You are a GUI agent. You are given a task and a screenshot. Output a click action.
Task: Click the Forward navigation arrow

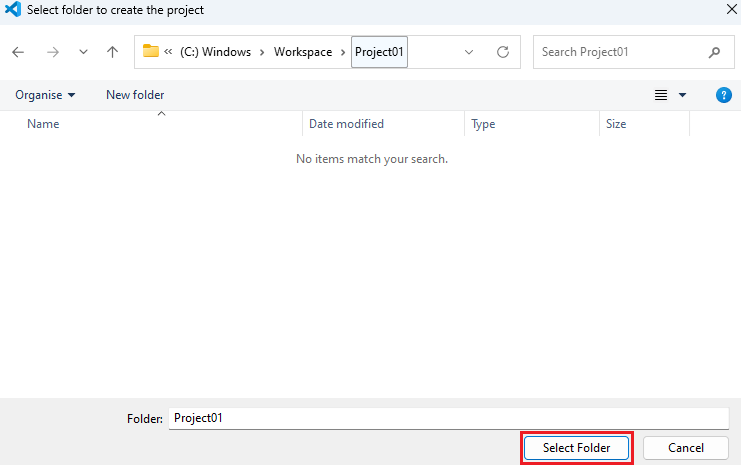pos(52,52)
